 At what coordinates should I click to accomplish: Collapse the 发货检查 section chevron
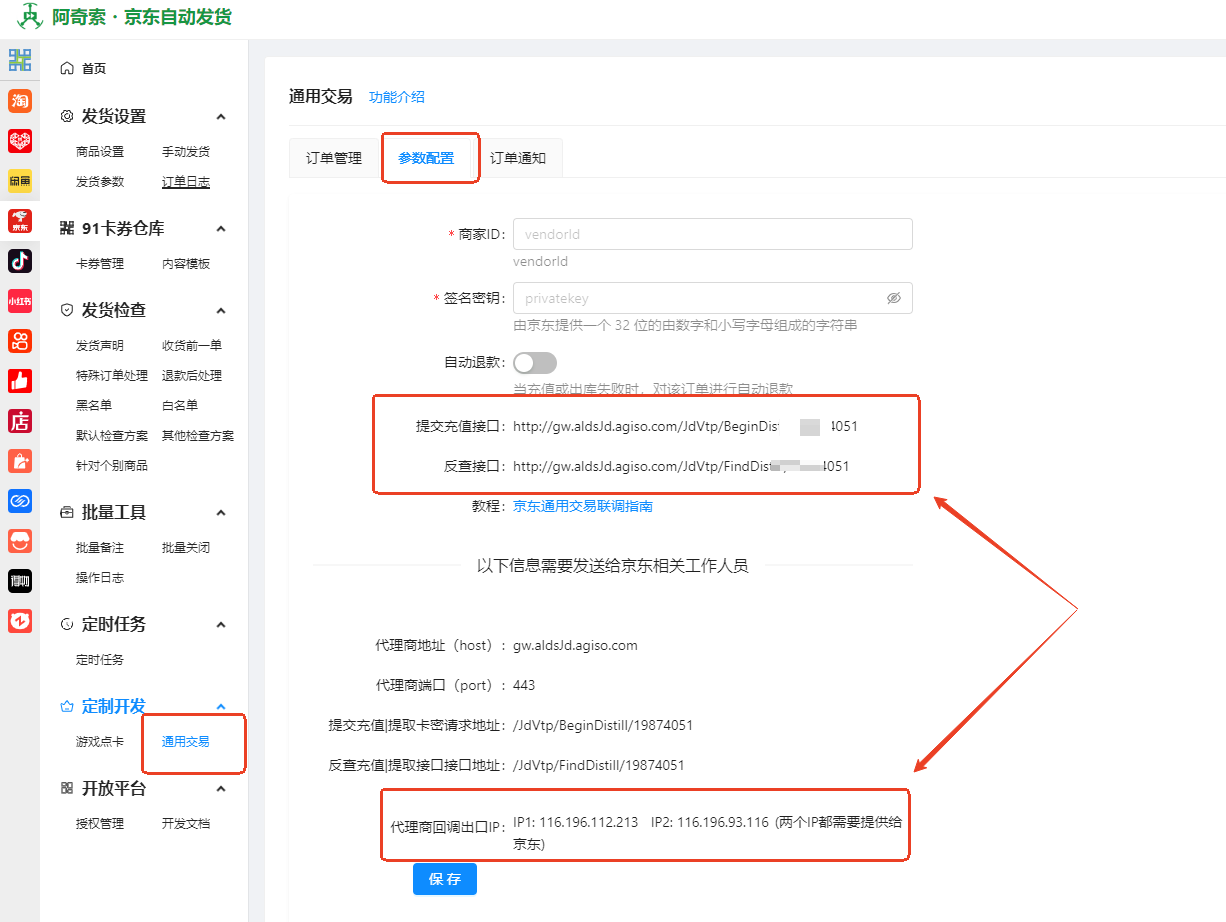click(x=221, y=310)
